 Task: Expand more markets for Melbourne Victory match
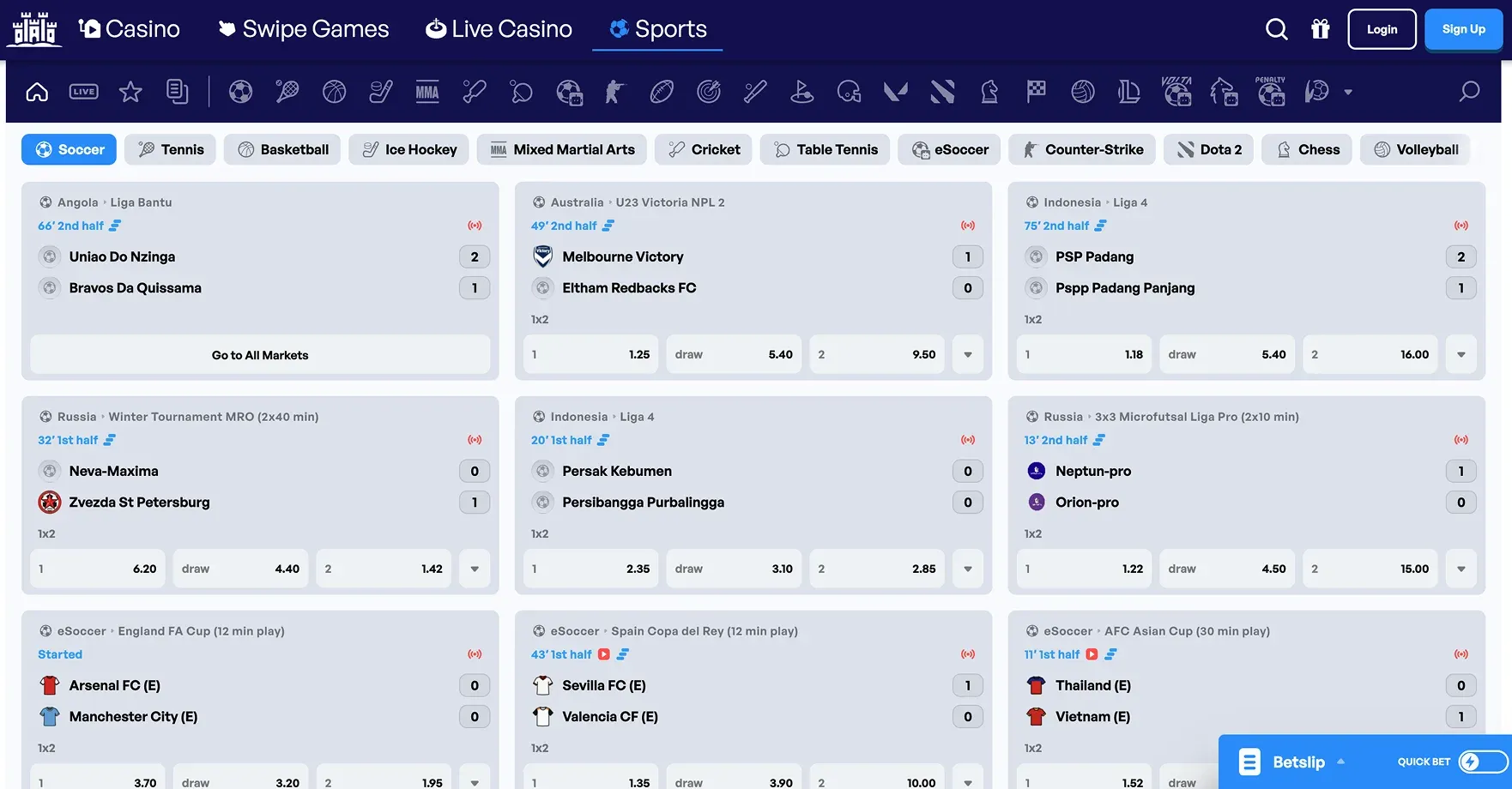[x=967, y=354]
